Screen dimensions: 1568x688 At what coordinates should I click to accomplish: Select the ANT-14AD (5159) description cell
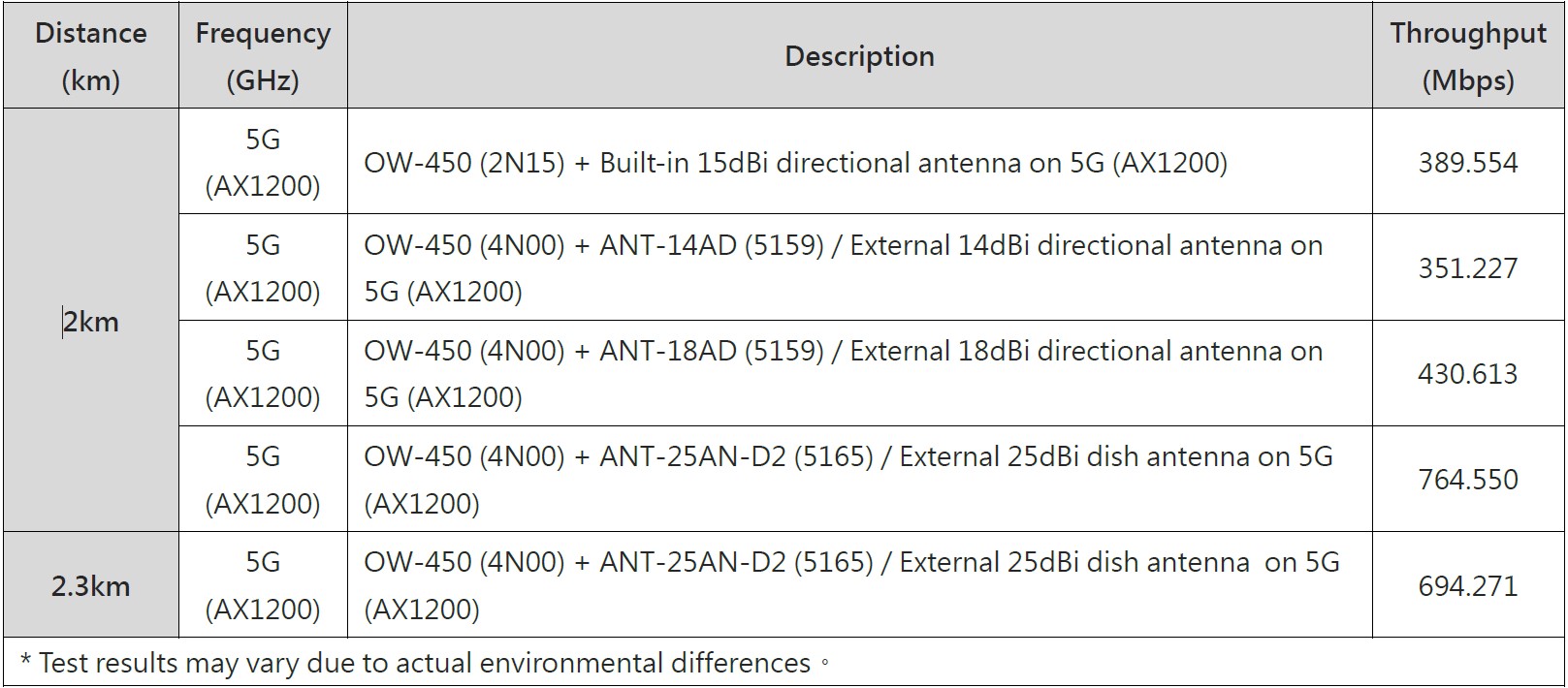pos(843,268)
